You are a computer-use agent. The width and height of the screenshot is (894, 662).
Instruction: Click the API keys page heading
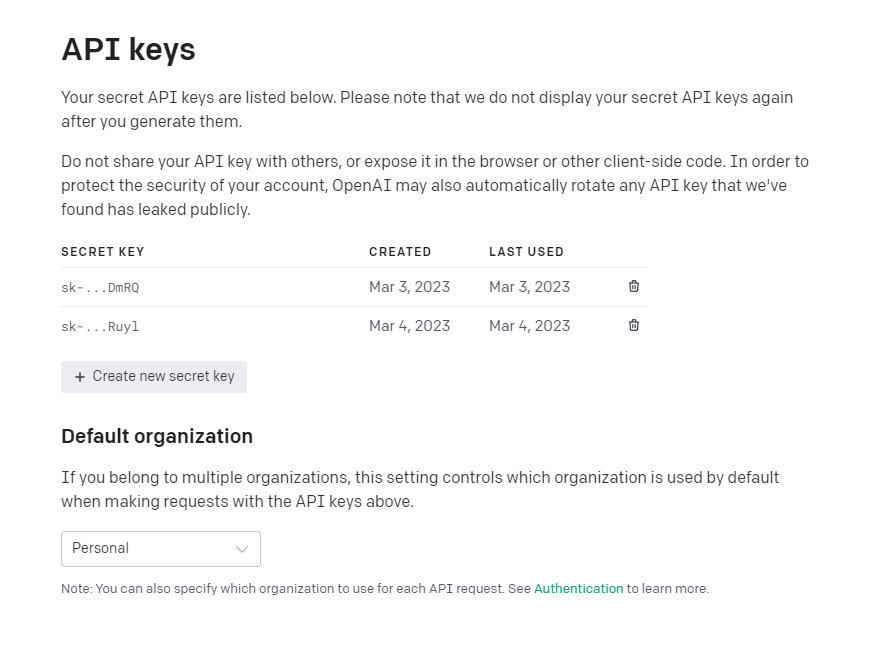point(128,49)
